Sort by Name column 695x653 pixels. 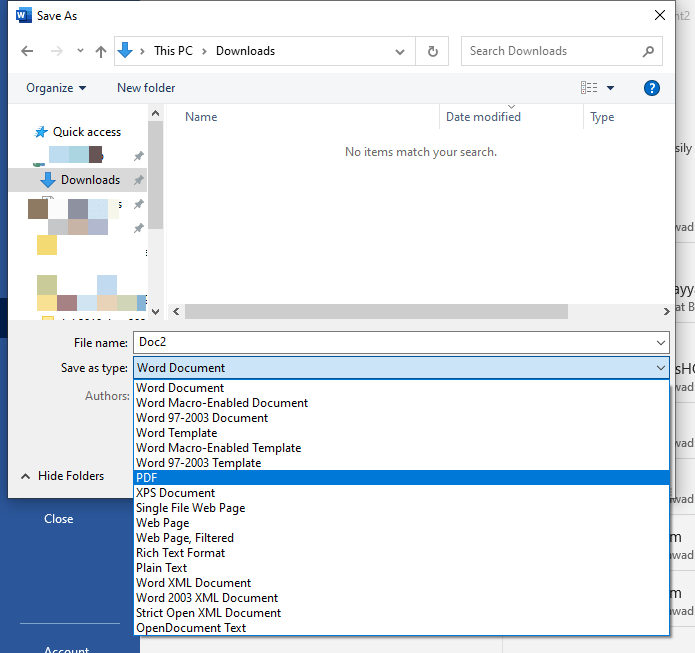click(x=201, y=117)
